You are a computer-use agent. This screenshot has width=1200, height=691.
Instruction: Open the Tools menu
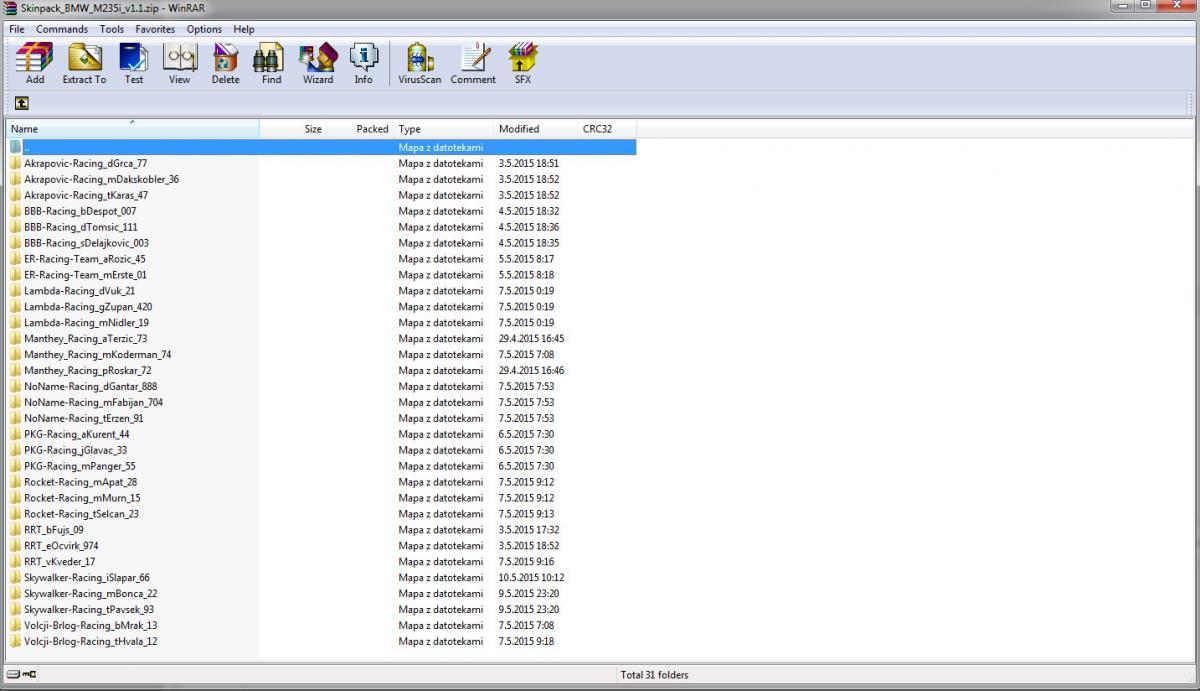coord(112,29)
